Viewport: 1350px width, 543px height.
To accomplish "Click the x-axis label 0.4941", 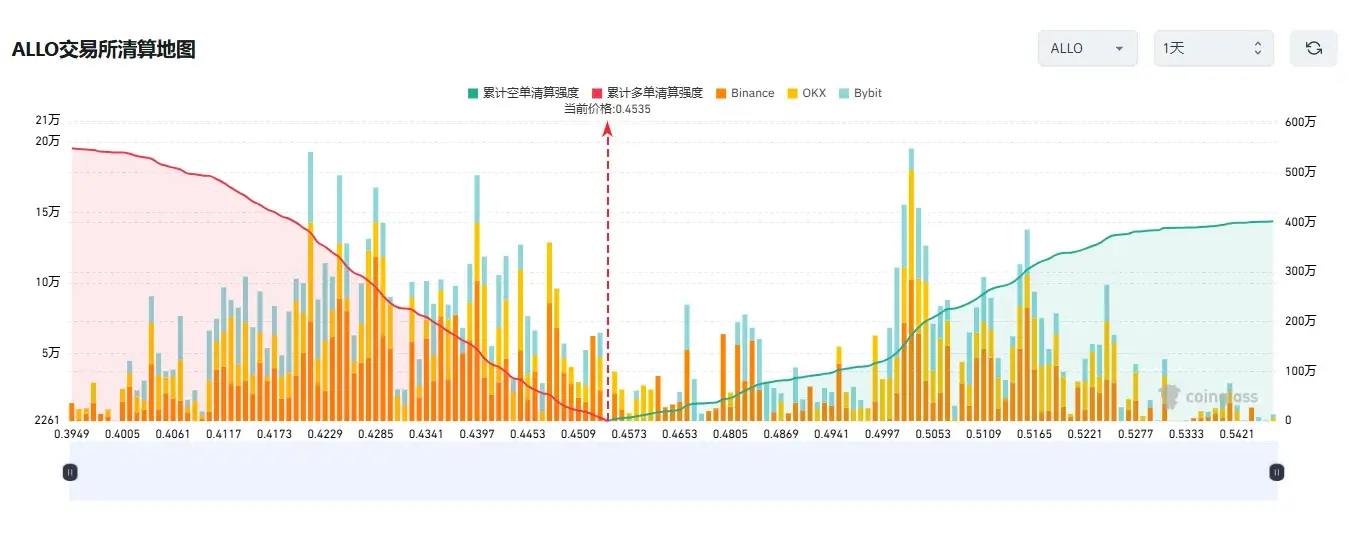I will 832,434.
